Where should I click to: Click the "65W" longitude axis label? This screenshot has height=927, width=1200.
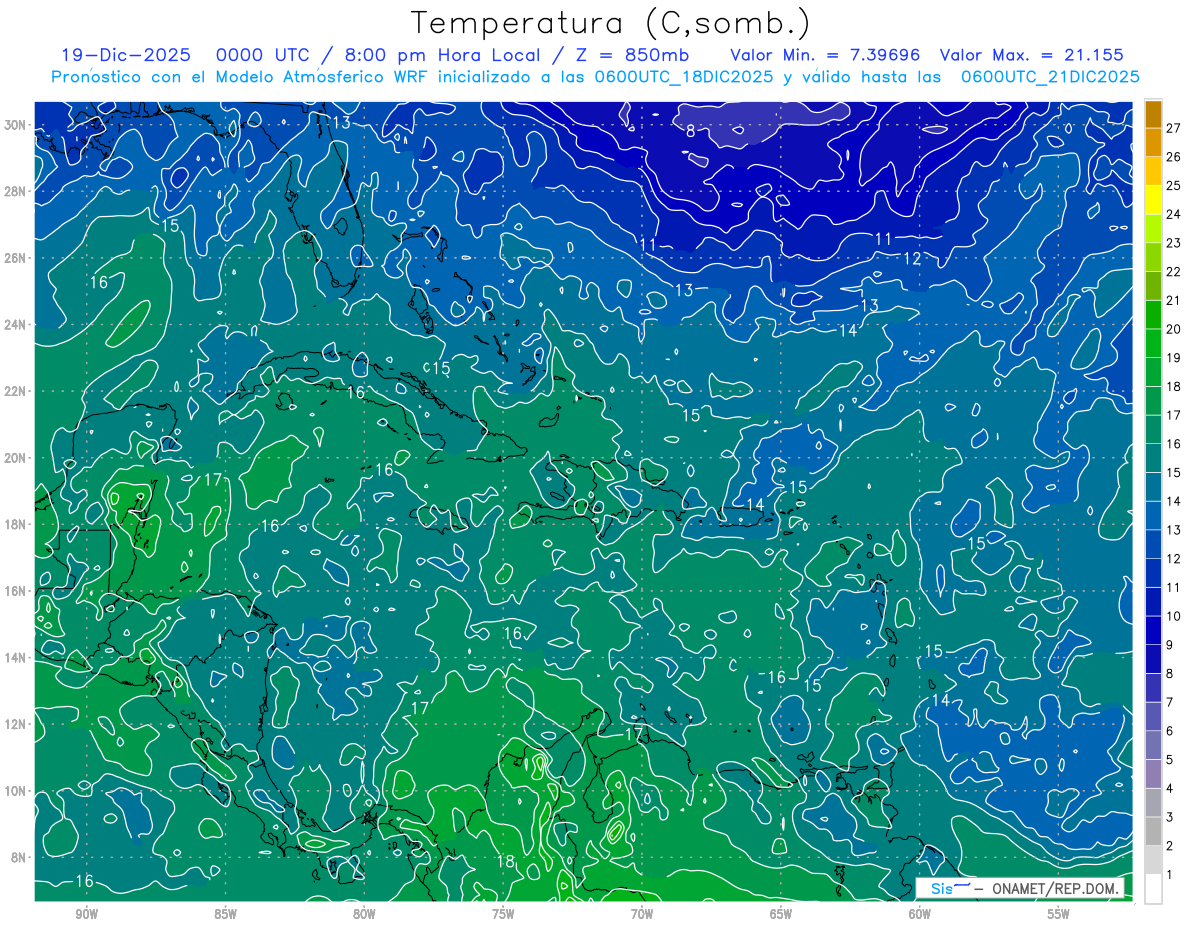(x=781, y=914)
